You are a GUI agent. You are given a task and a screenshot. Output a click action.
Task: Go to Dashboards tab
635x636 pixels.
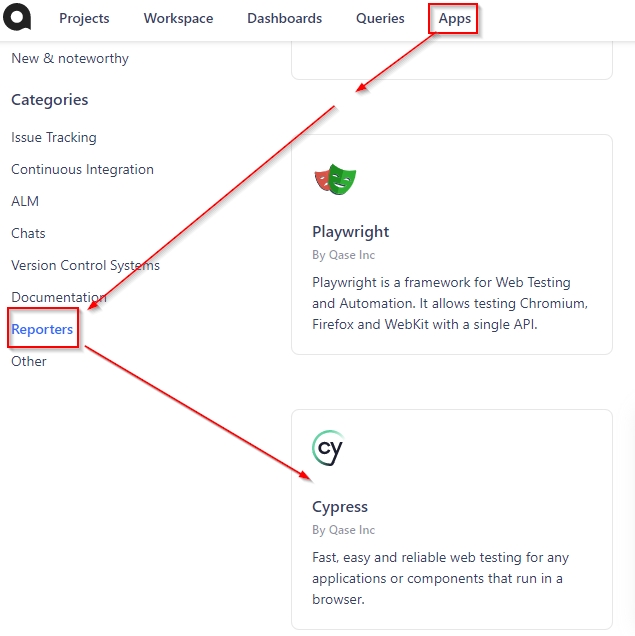tap(284, 18)
